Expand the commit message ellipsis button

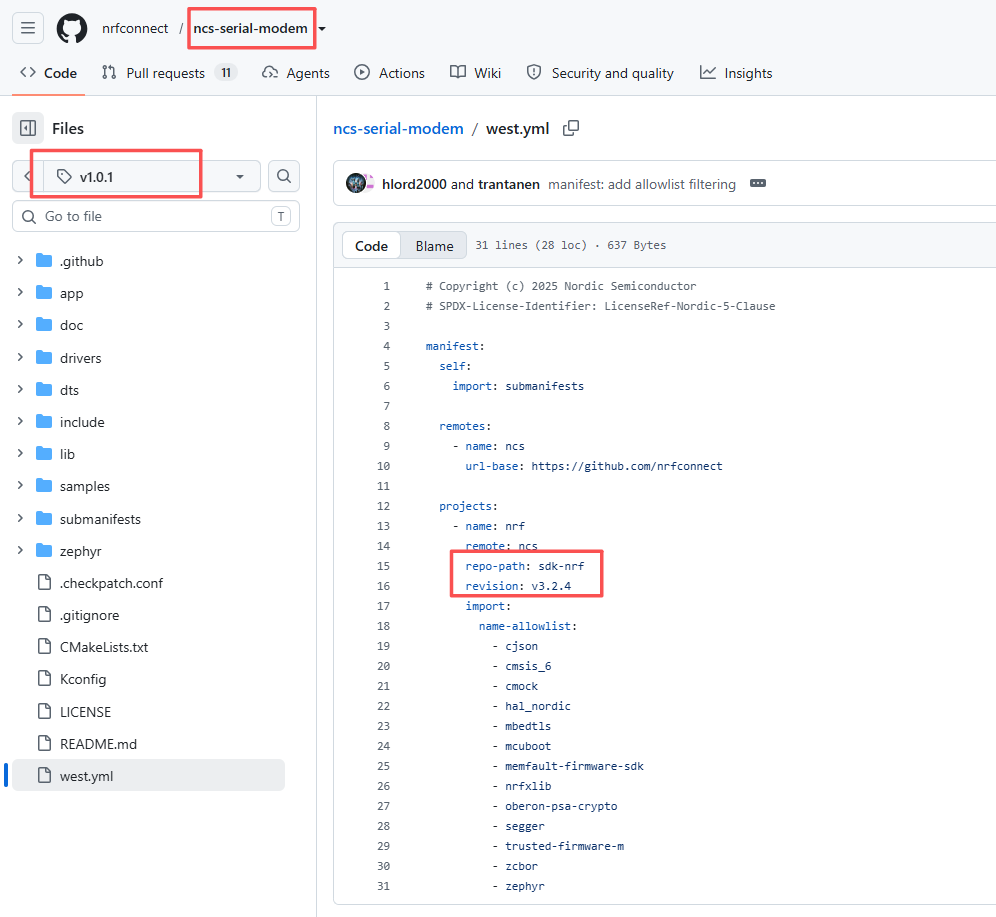(x=758, y=184)
